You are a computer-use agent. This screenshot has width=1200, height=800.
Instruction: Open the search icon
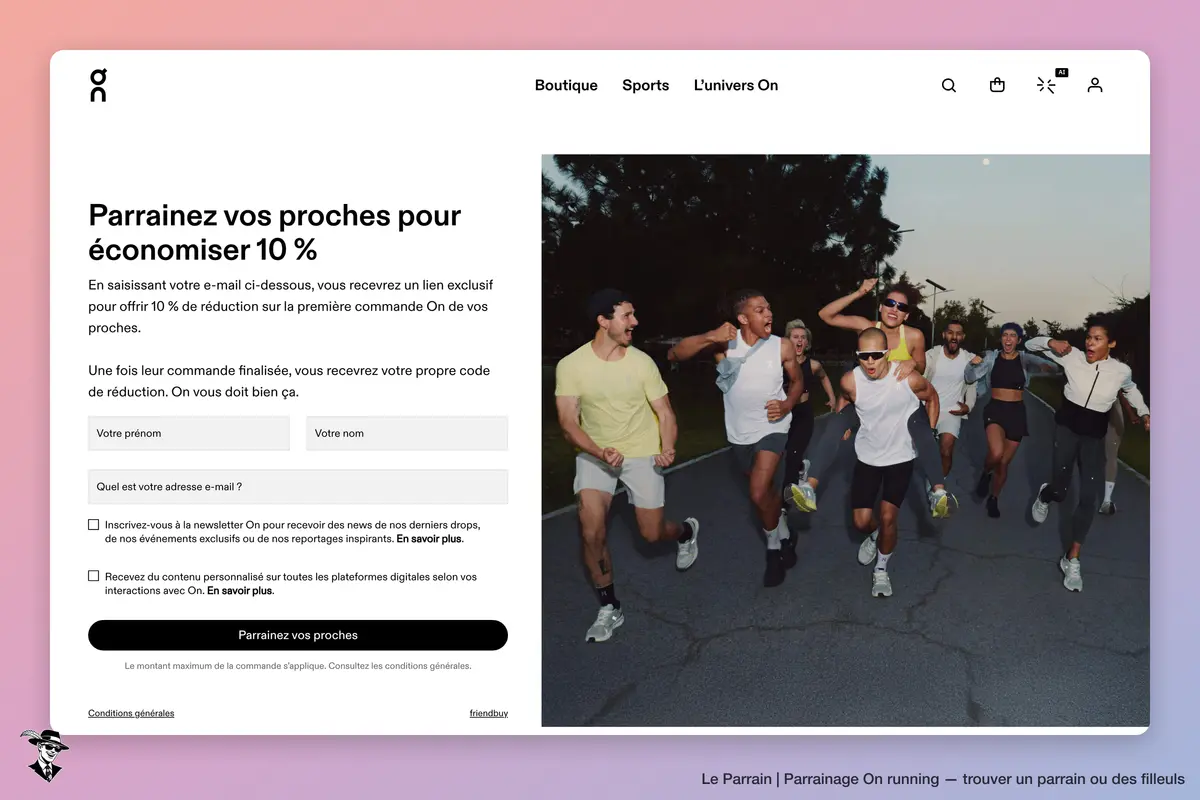949,85
